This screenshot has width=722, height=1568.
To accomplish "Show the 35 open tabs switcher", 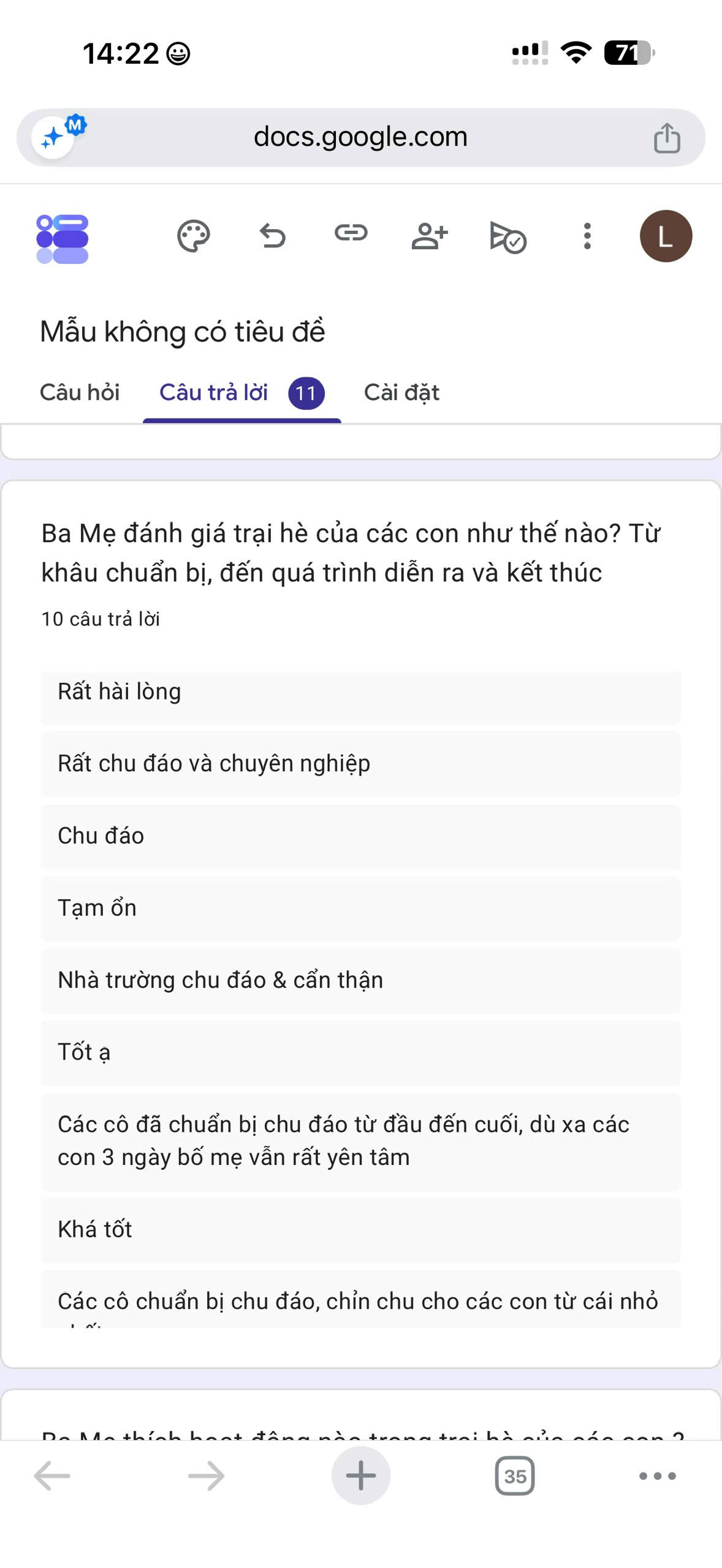I will point(515,1476).
